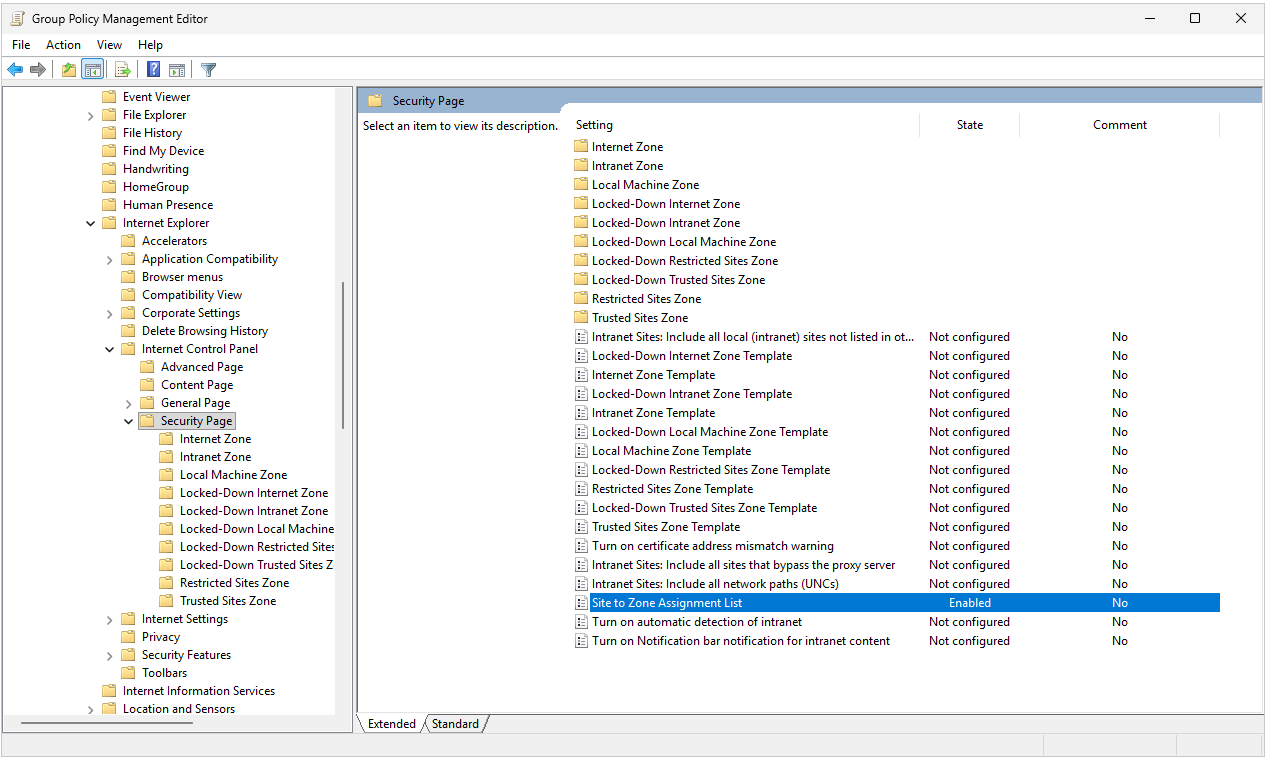Expand Corporate Settings node
Image resolution: width=1266 pixels, height=759 pixels.
coord(110,314)
